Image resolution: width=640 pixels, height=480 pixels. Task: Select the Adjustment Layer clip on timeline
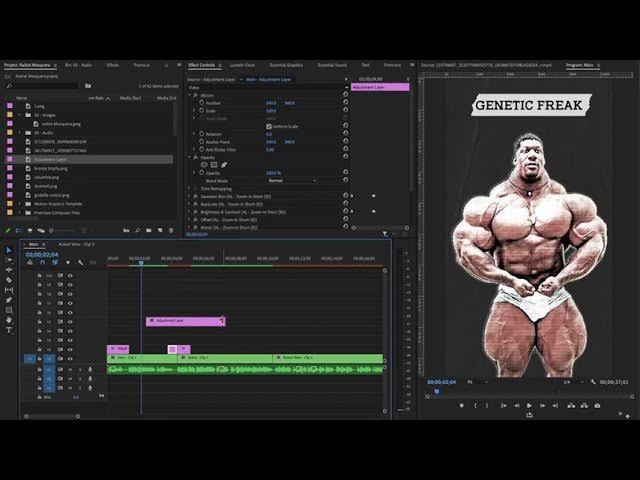(185, 321)
